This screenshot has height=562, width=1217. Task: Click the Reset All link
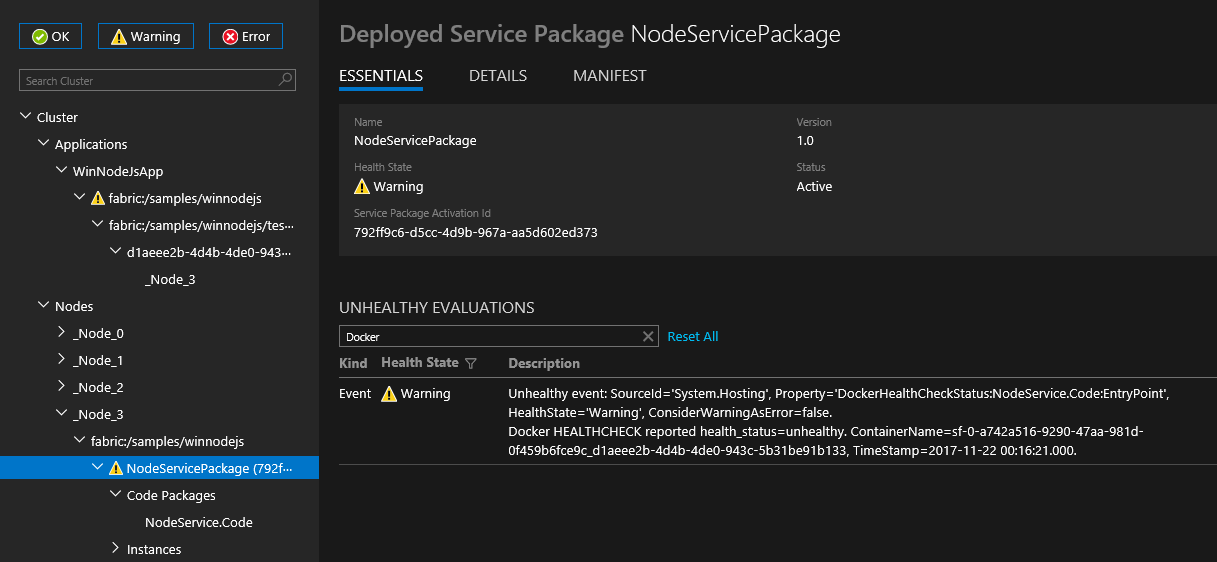pyautogui.click(x=693, y=337)
